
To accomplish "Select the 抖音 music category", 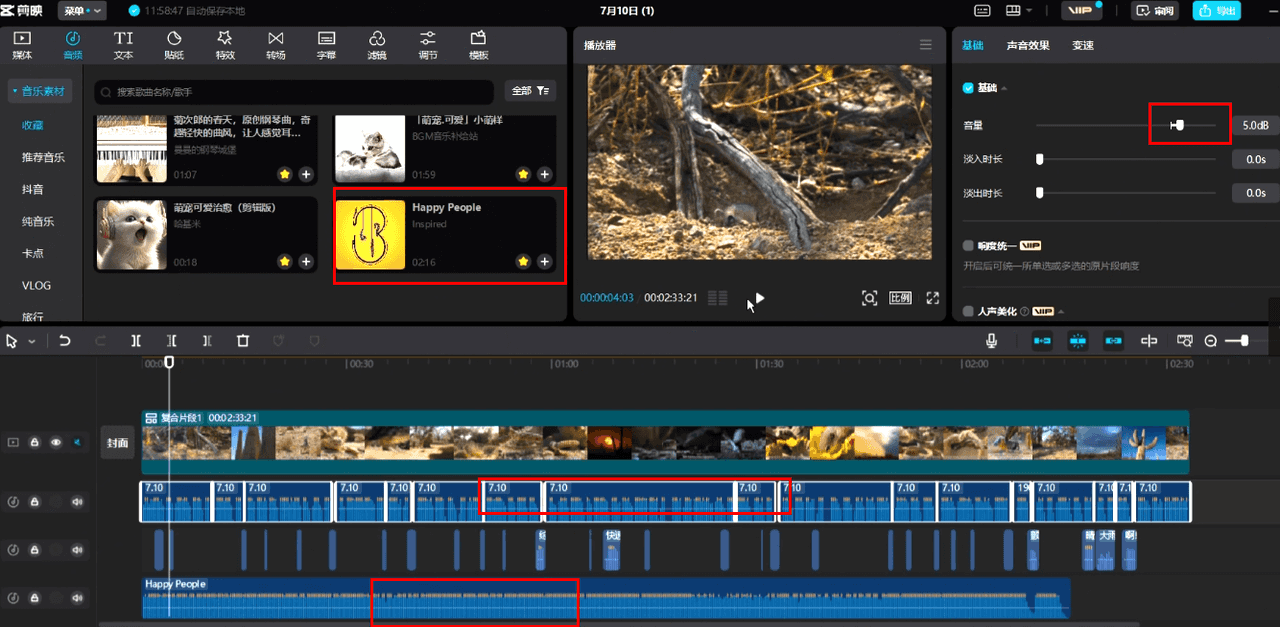I will [x=33, y=189].
